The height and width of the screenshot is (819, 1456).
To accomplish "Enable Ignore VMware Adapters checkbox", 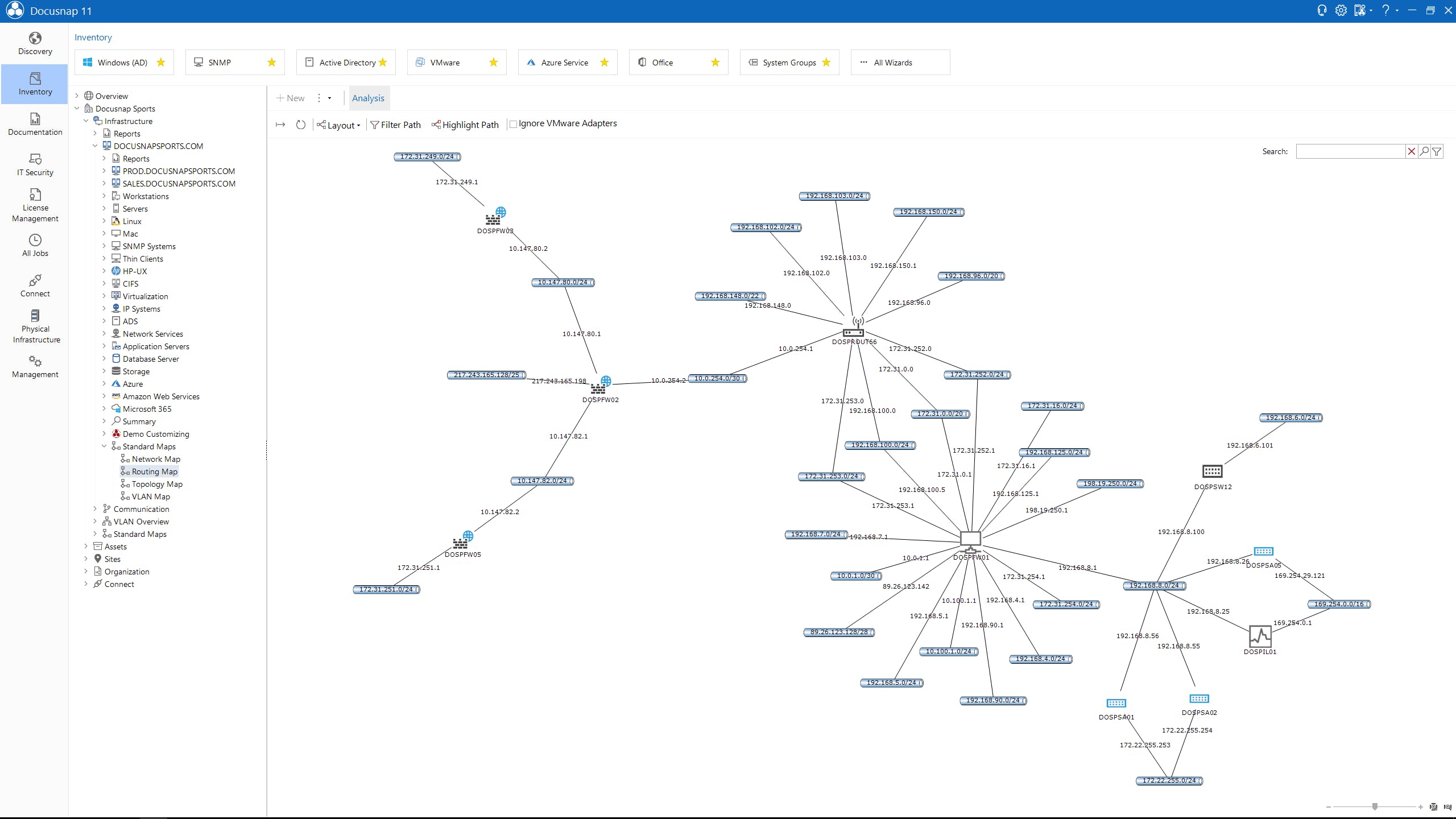I will point(513,124).
